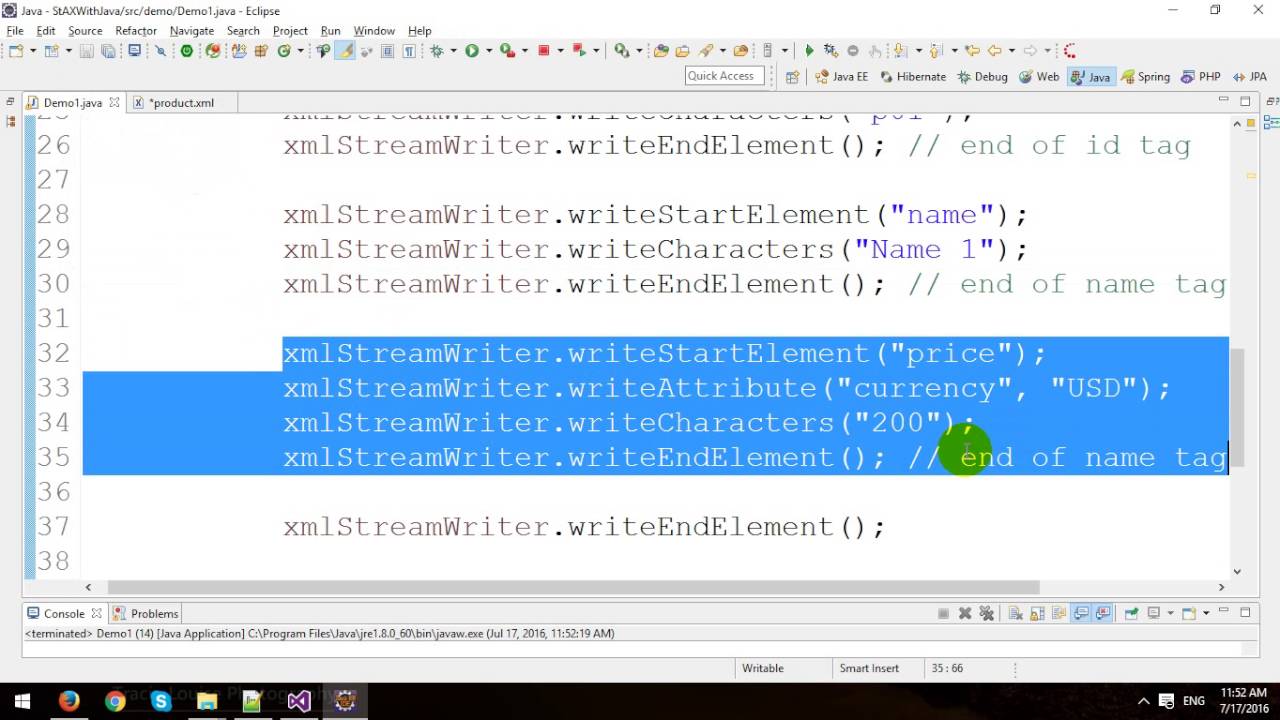Switch to Hibernate perspective
Image resolution: width=1280 pixels, height=720 pixels.
click(913, 76)
